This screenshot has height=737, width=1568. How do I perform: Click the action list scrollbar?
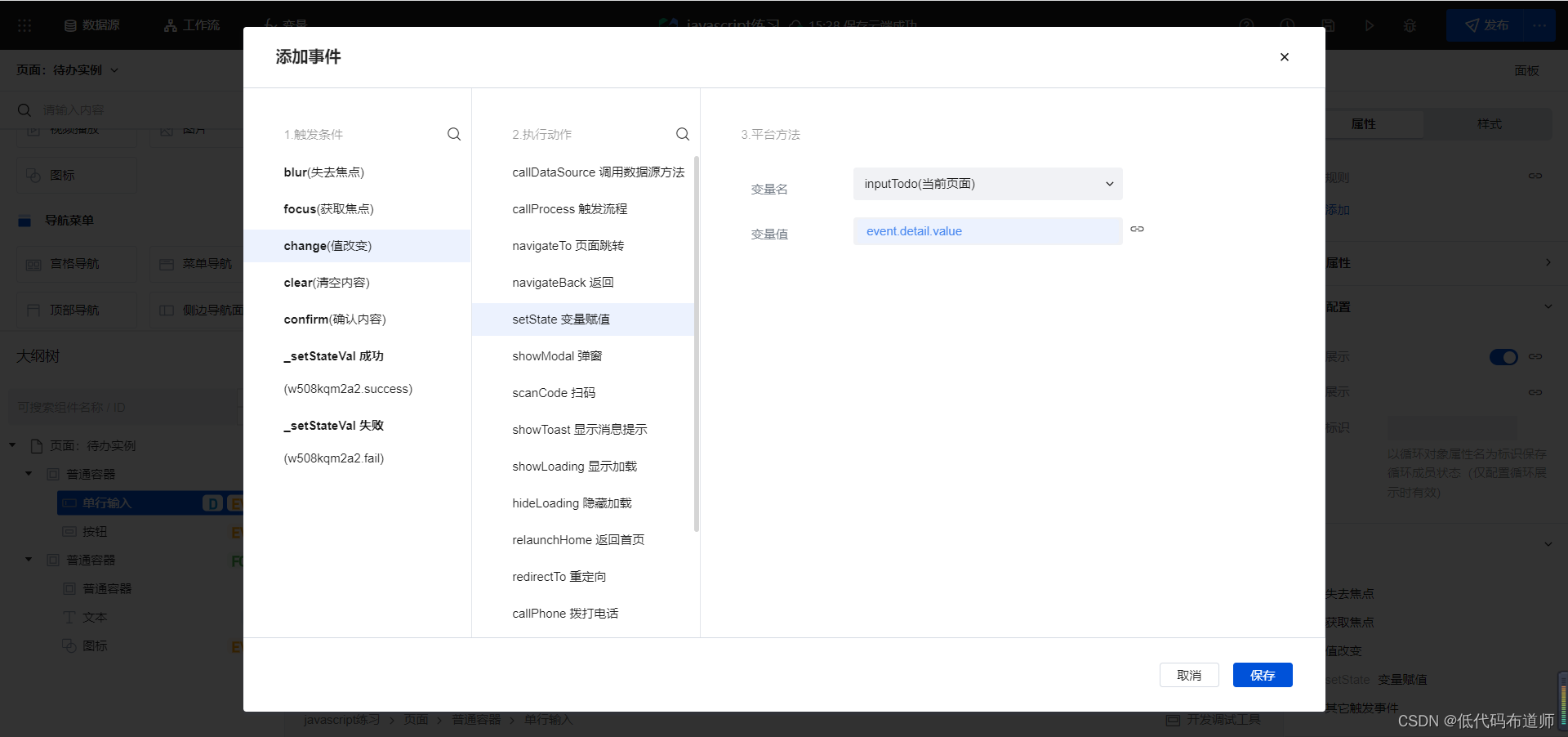pos(697,343)
